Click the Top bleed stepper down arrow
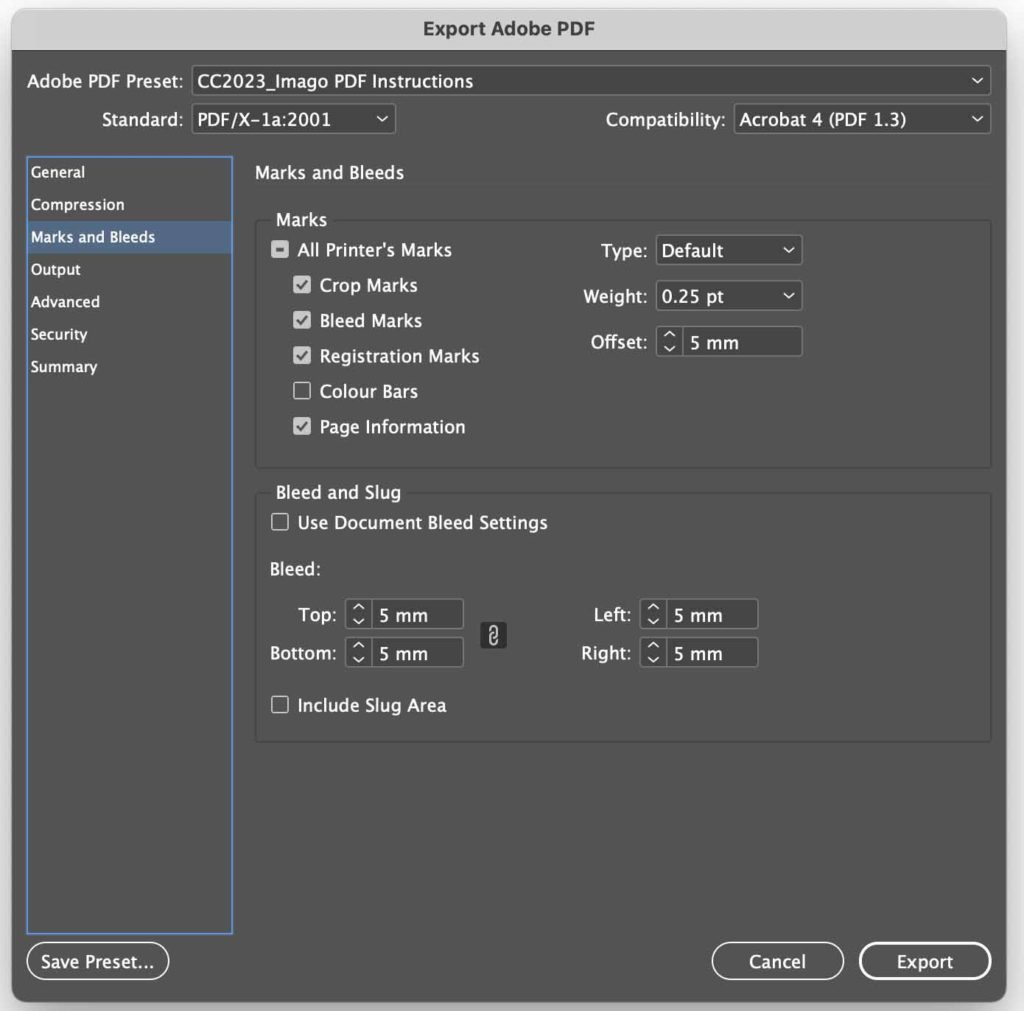Screen dimensions: 1024x1011 358,619
